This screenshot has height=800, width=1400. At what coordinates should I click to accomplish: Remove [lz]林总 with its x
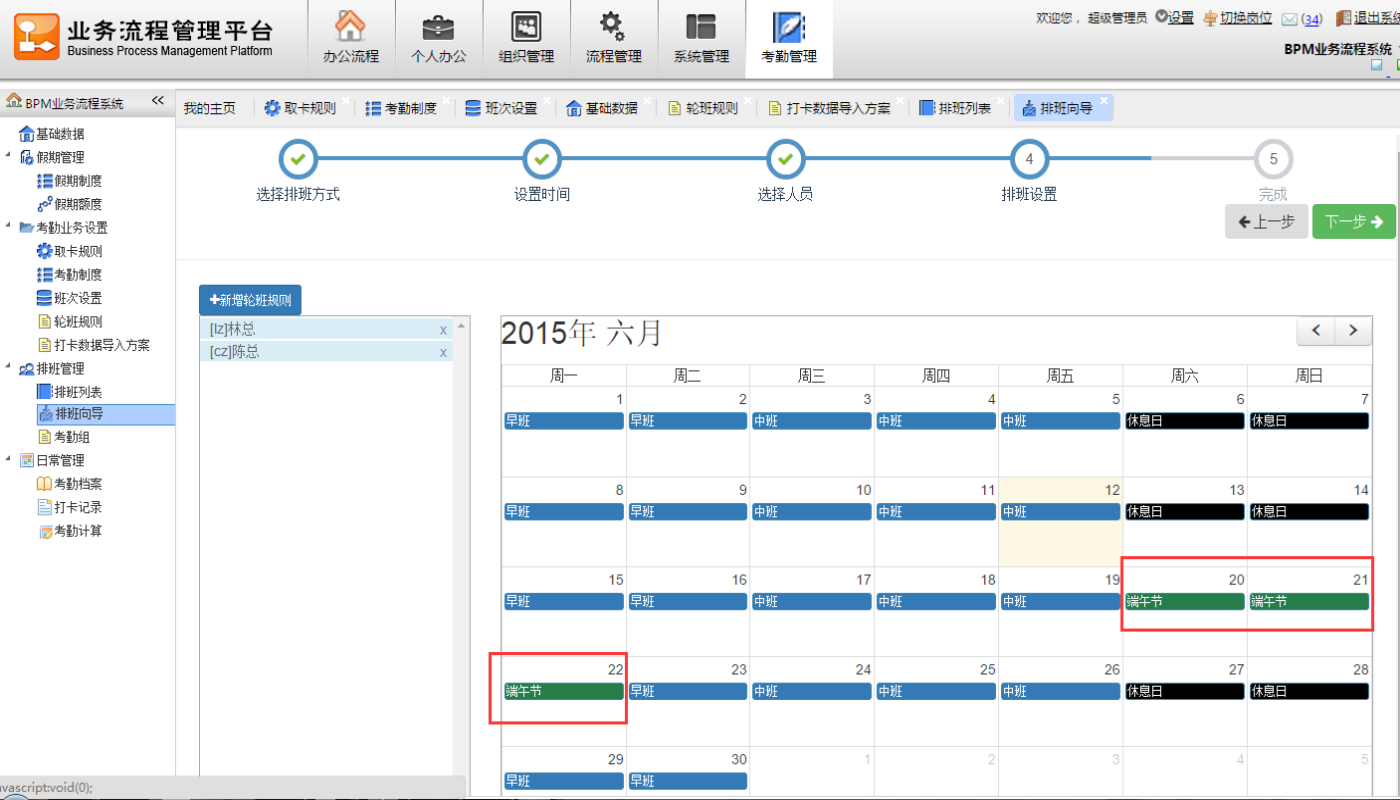[443, 329]
